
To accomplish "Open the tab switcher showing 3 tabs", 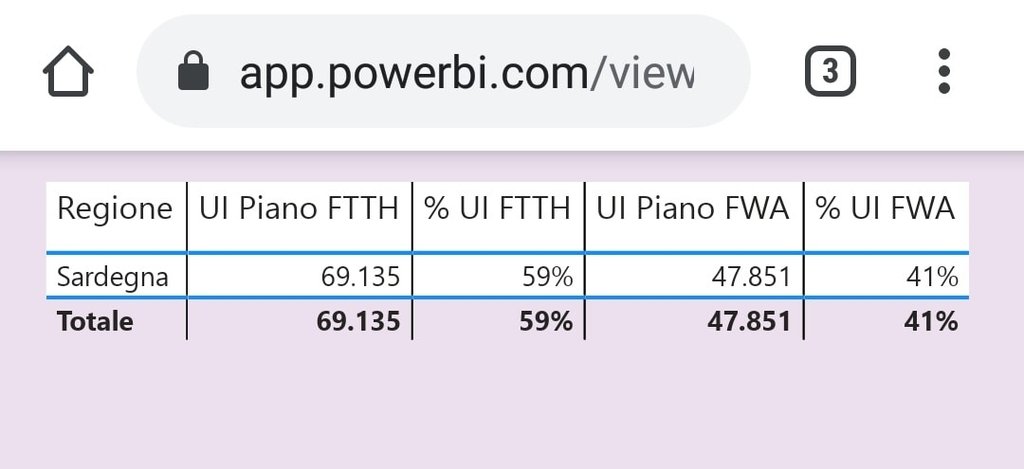I will pos(829,72).
